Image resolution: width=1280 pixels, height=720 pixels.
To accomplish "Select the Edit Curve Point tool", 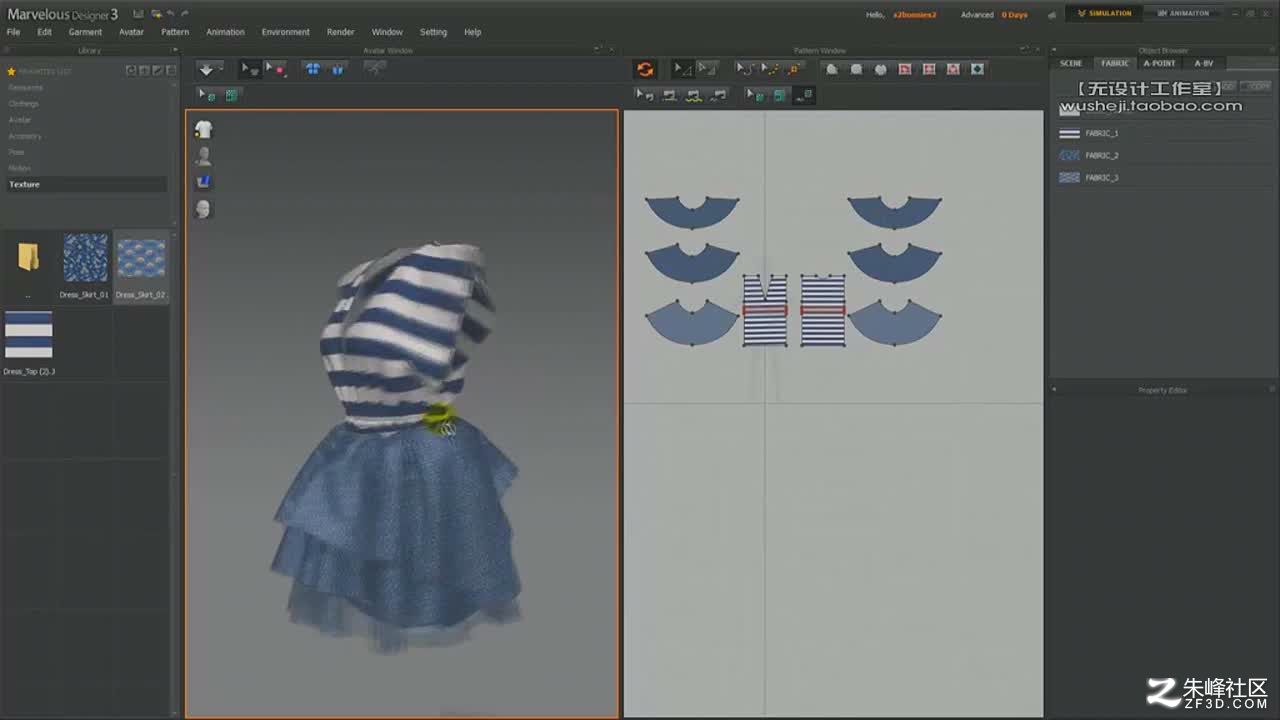I will click(x=769, y=69).
